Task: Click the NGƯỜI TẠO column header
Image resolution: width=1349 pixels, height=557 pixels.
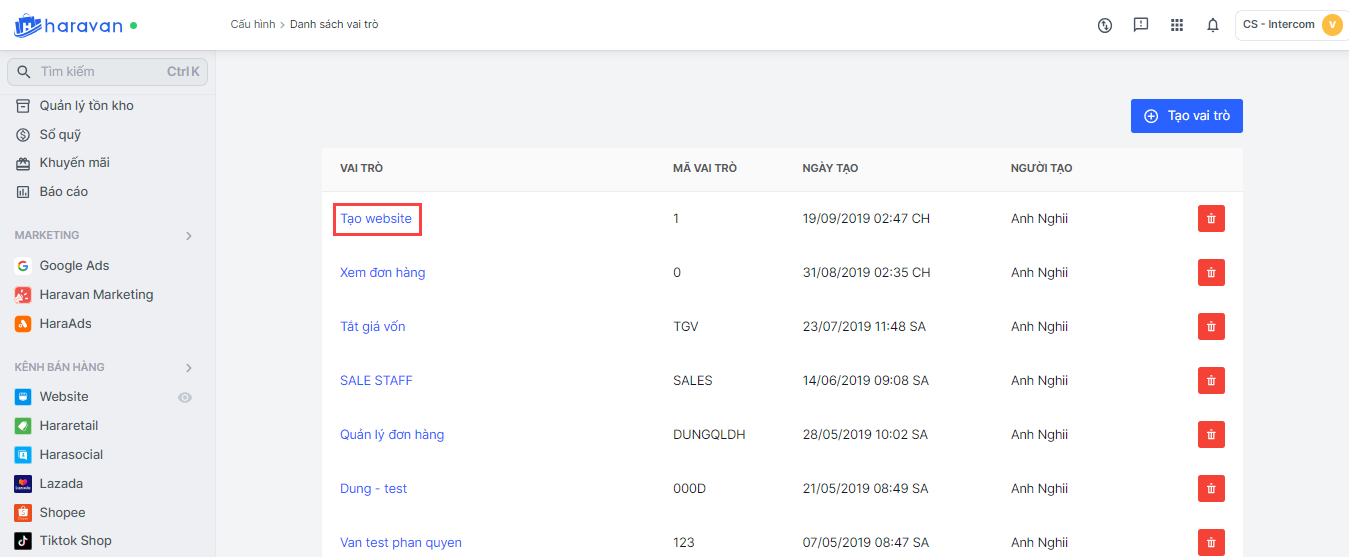Action: pyautogui.click(x=1041, y=168)
